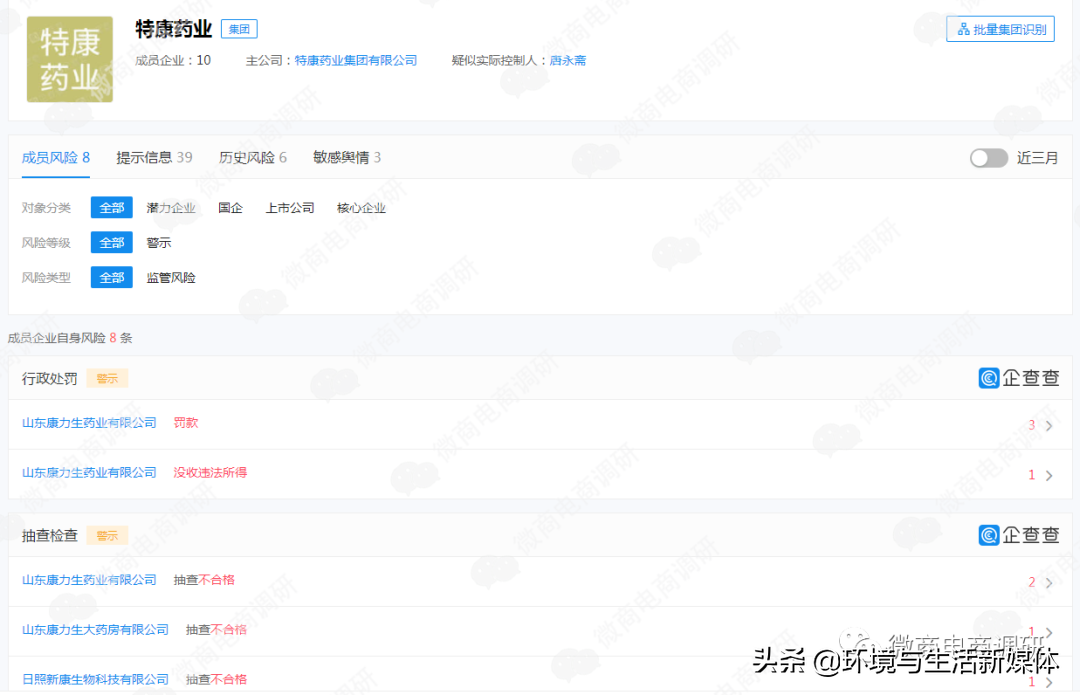Switch to the 成员风险 tab

[x=56, y=158]
